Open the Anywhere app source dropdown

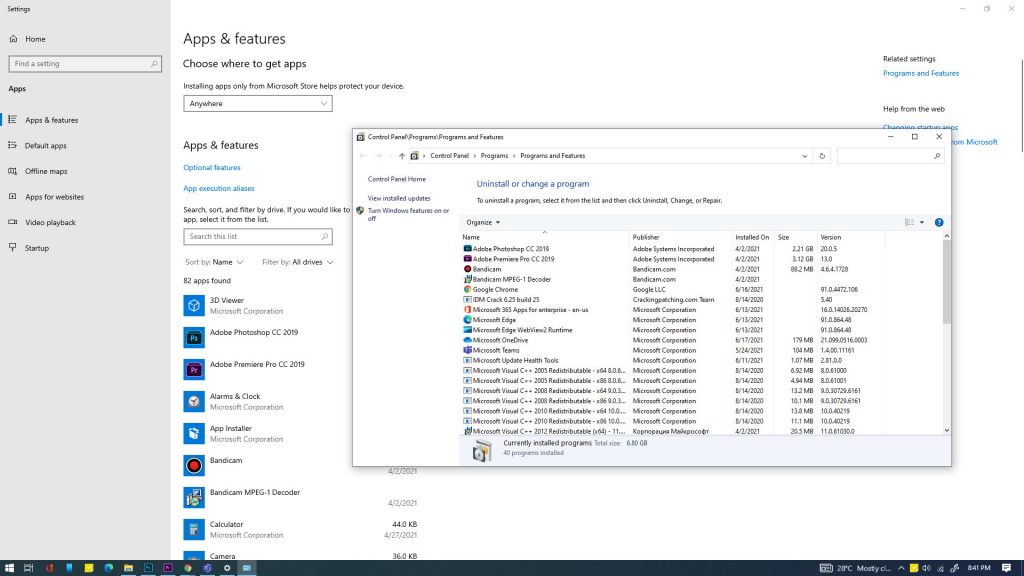tap(258, 104)
